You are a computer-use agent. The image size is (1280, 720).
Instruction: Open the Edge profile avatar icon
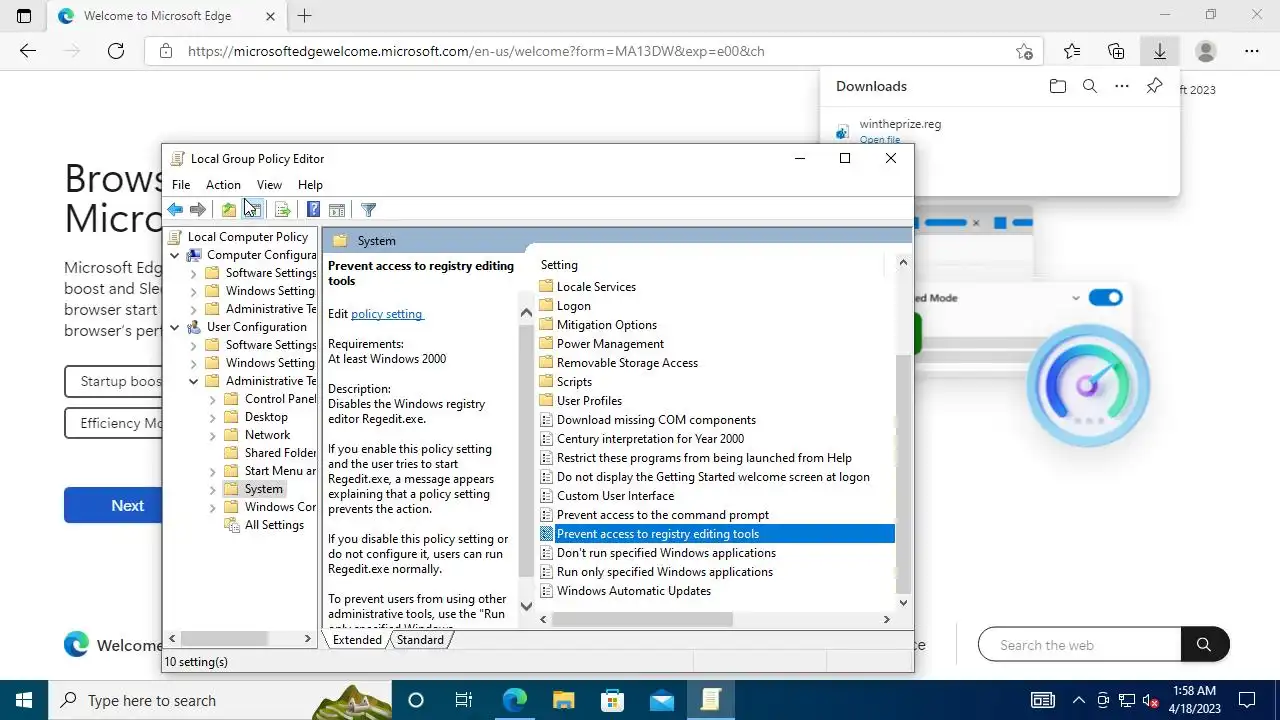[1206, 51]
